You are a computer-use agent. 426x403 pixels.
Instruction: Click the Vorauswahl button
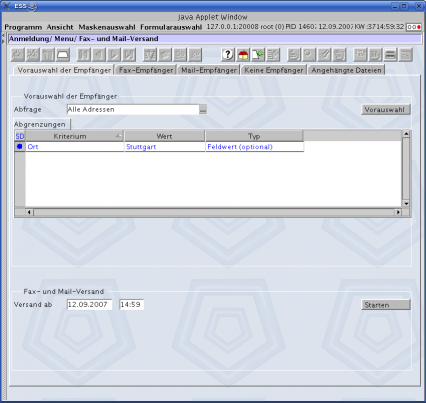tap(386, 110)
